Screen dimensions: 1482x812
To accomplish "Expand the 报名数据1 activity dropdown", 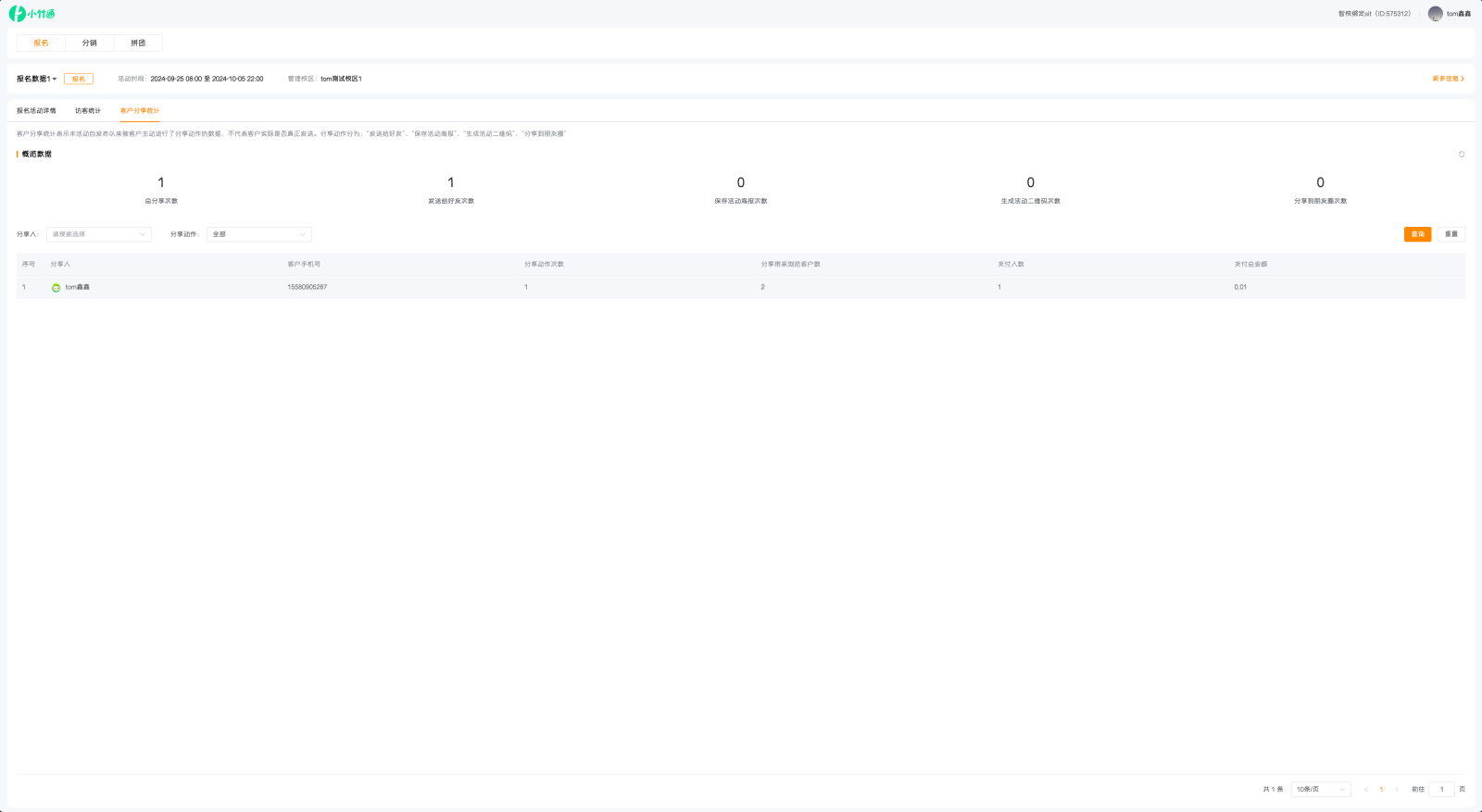I will click(x=37, y=79).
